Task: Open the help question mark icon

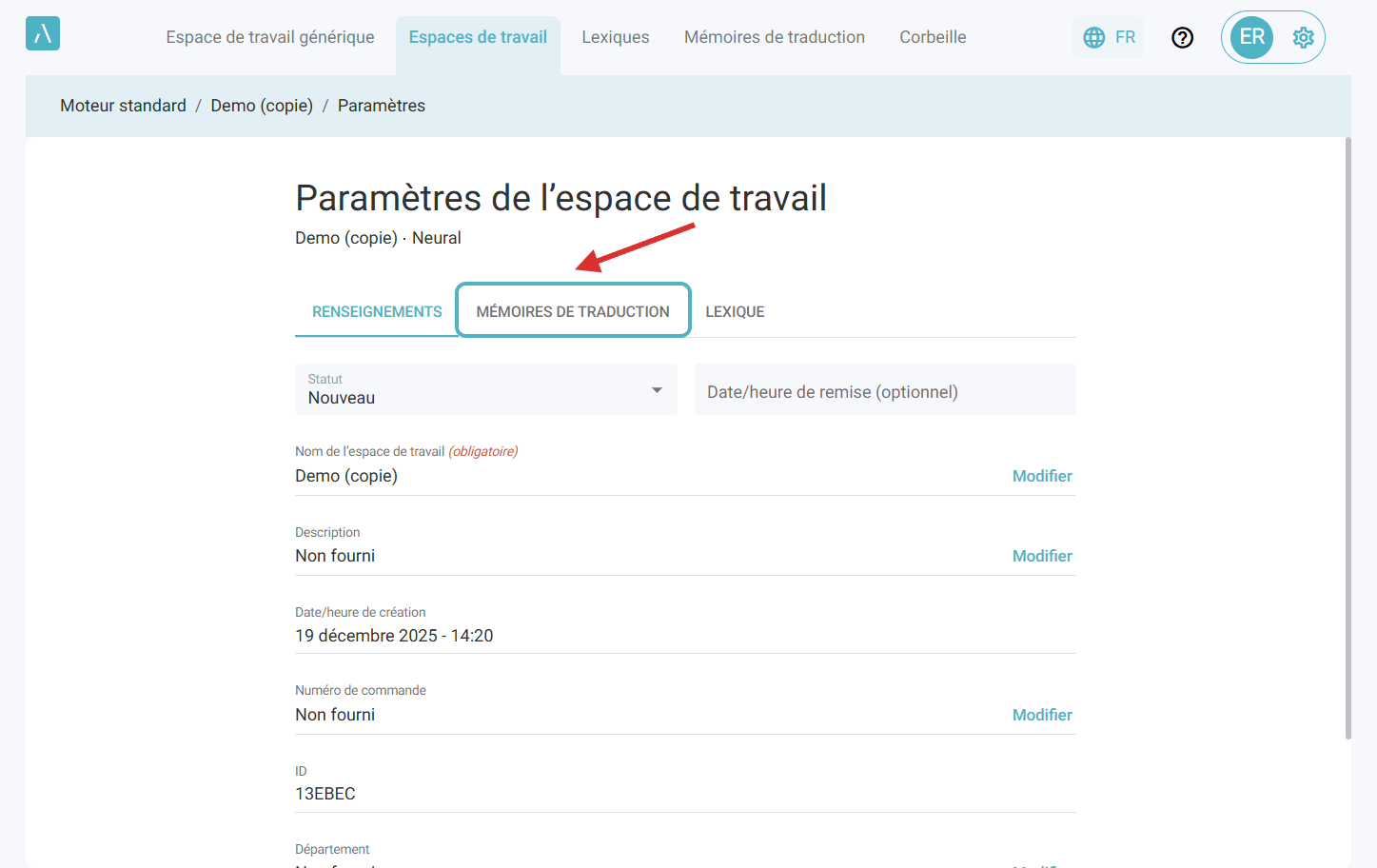Action: tap(1182, 37)
